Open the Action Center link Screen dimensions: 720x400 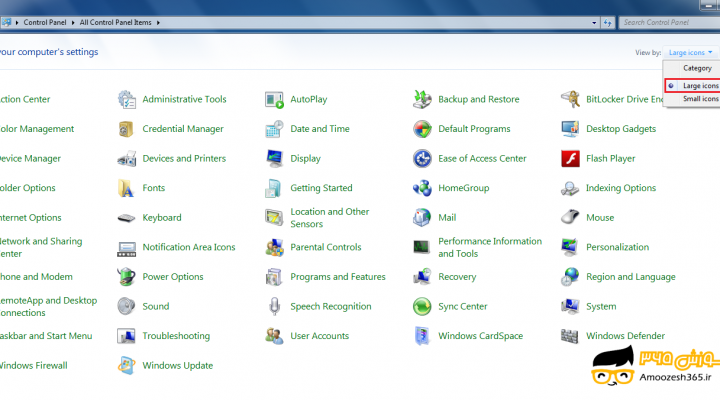point(25,100)
